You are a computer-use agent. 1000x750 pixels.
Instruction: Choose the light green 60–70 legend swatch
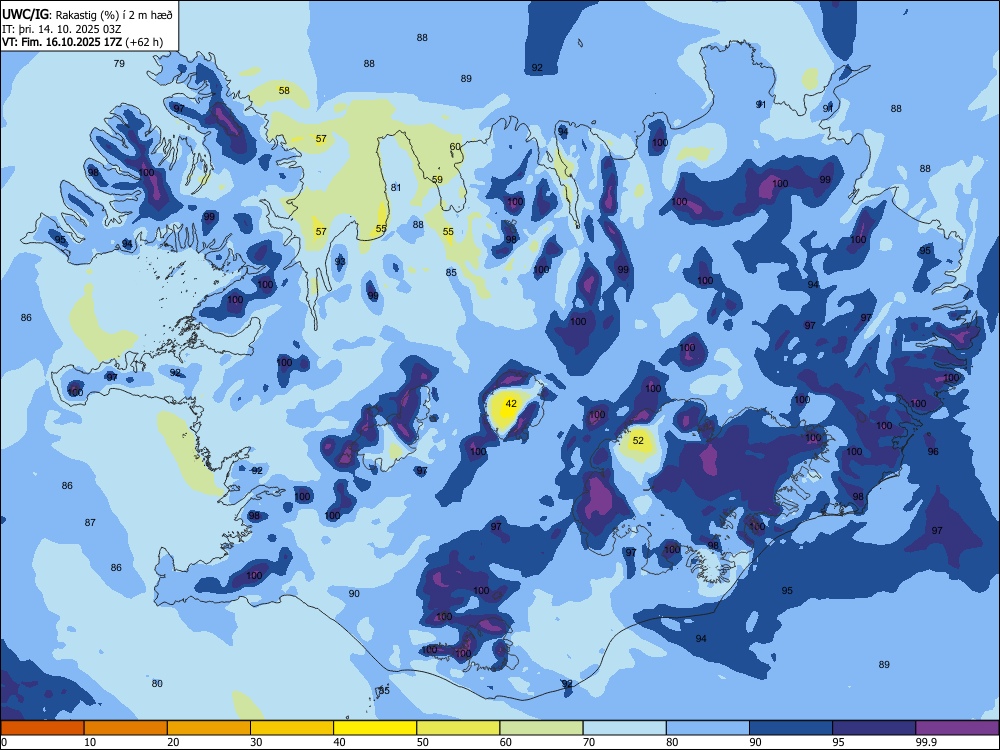coord(541,728)
